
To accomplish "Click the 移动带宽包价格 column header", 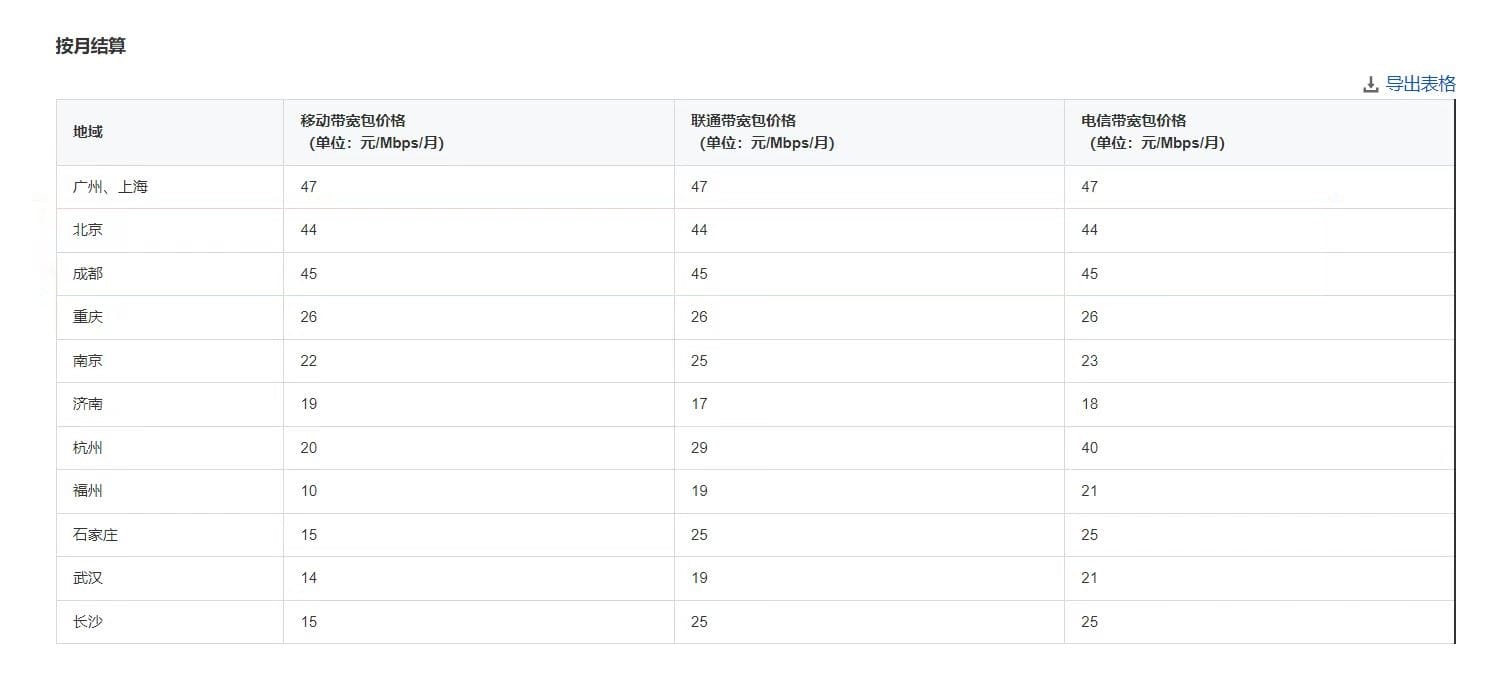I will [x=353, y=121].
